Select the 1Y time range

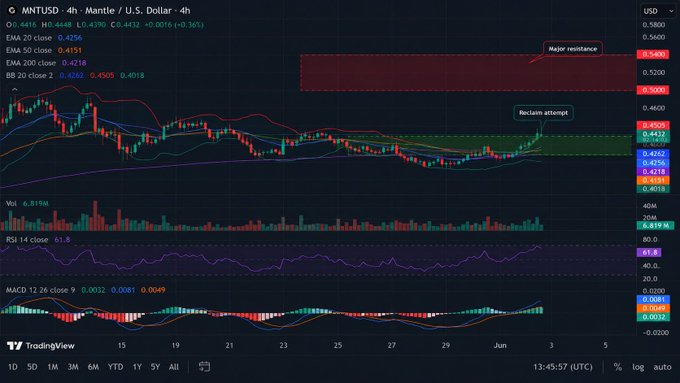click(137, 367)
